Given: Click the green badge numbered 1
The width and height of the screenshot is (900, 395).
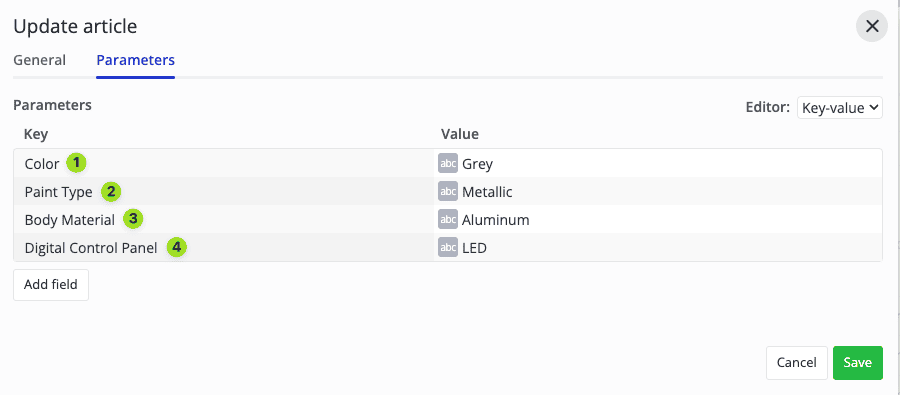Looking at the screenshot, I should tap(76, 163).
